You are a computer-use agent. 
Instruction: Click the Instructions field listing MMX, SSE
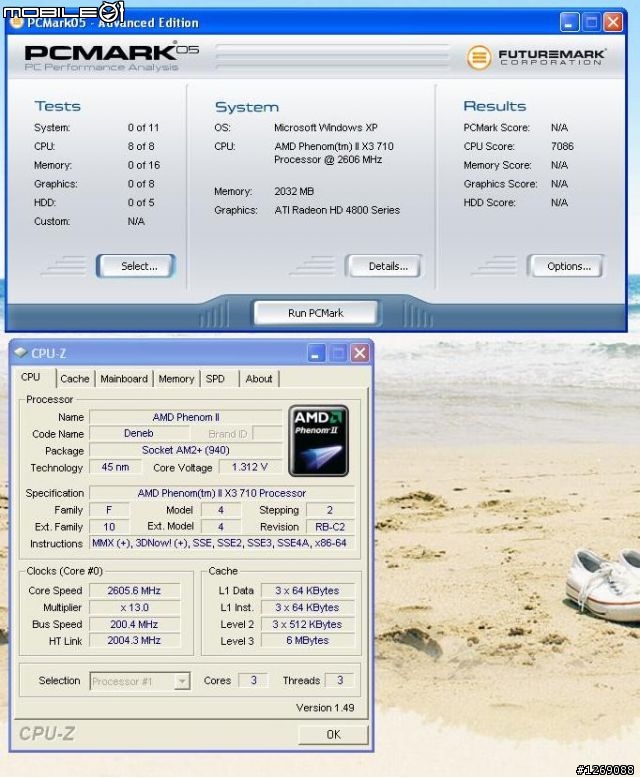(222, 543)
